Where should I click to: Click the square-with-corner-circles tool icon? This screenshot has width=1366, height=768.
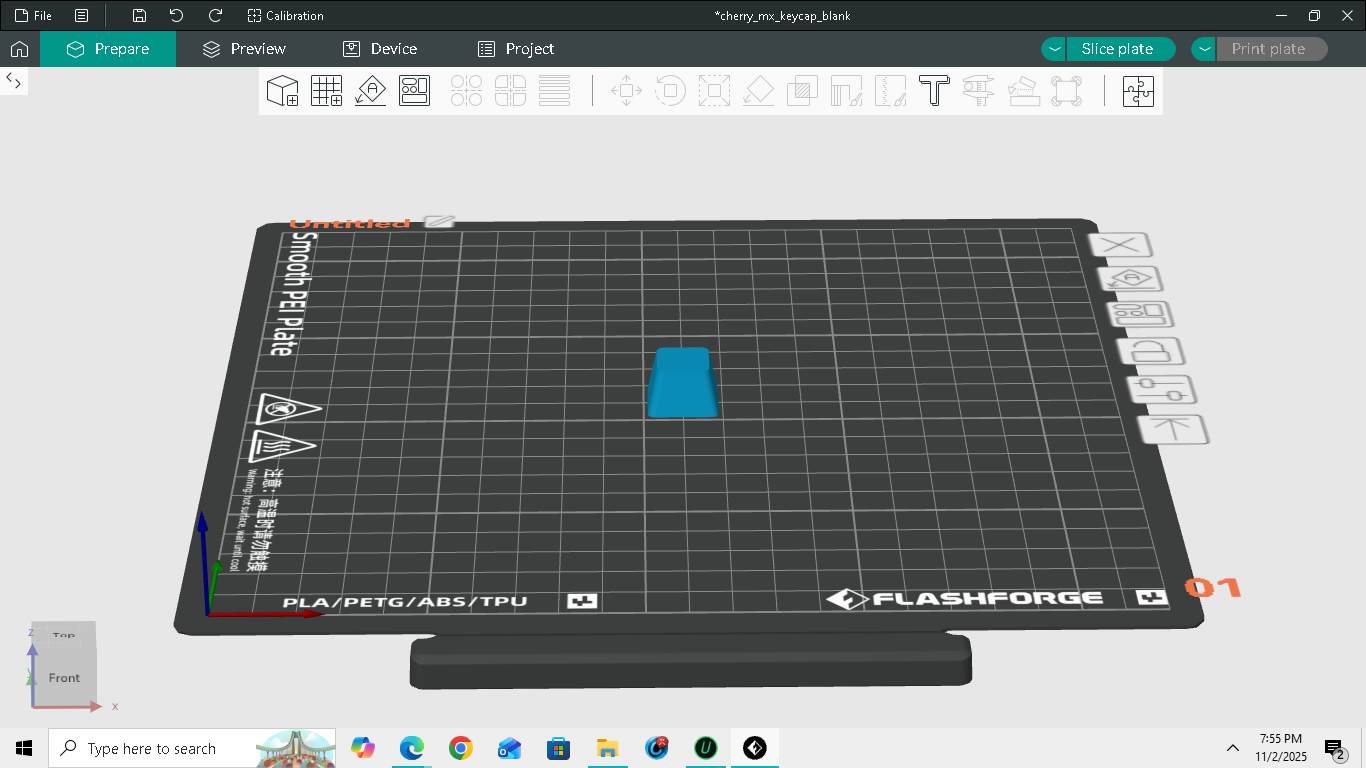(x=1066, y=91)
